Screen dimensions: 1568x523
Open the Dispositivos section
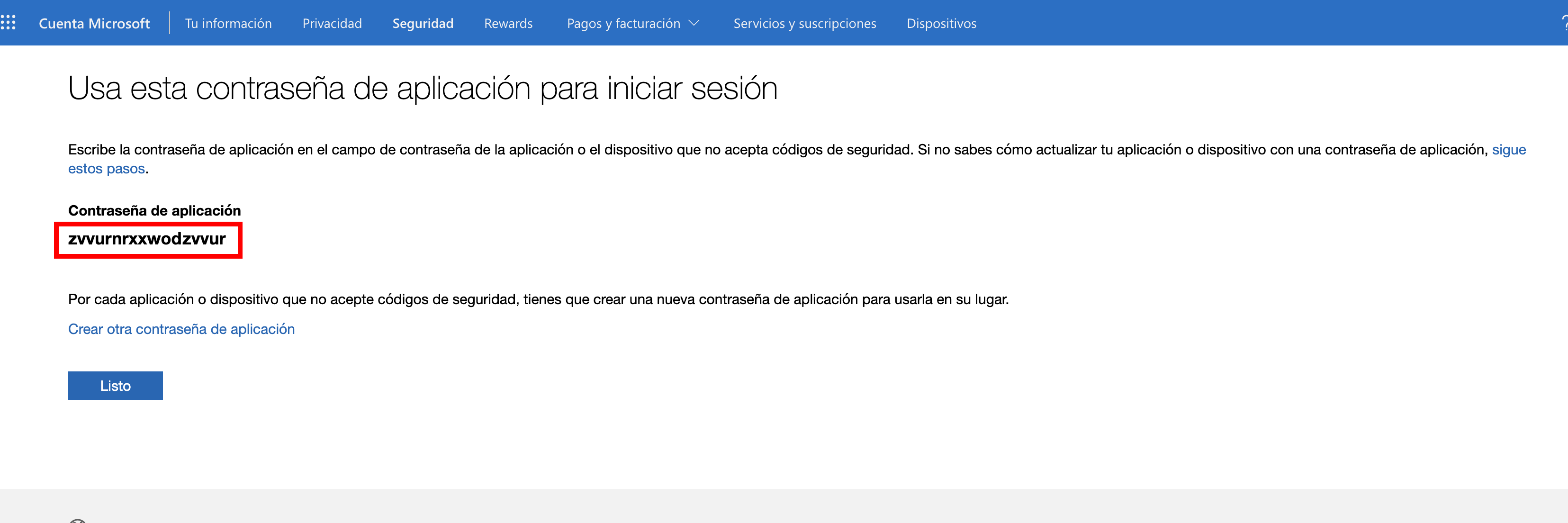[941, 23]
